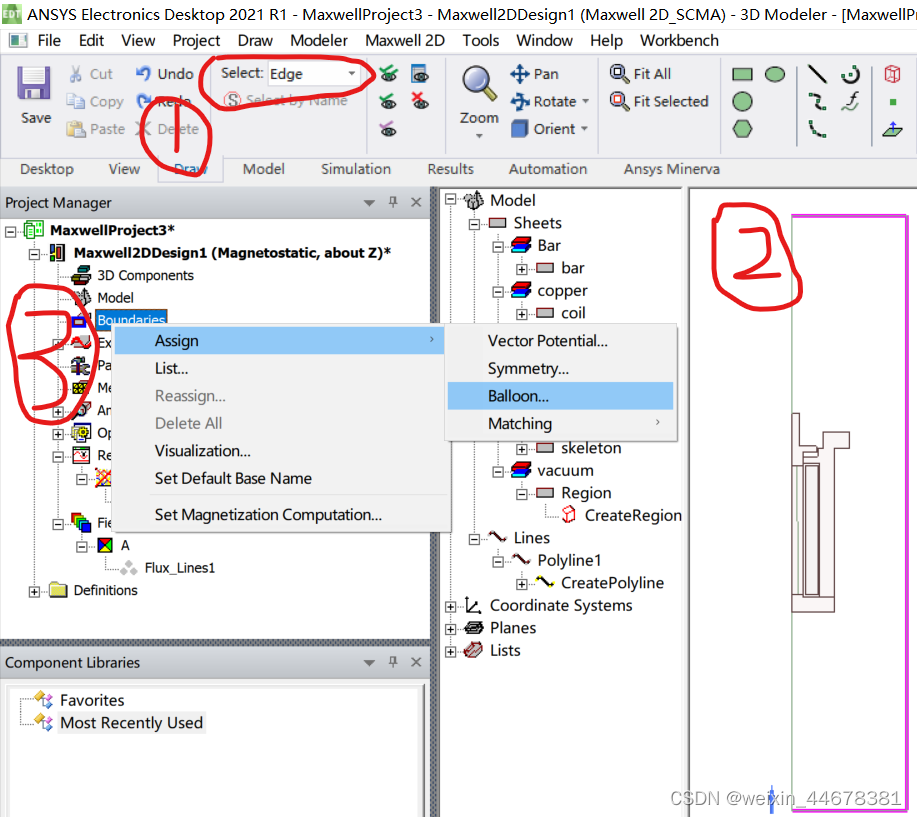Select the draw spline tool
The height and width of the screenshot is (817, 917).
coord(817,101)
